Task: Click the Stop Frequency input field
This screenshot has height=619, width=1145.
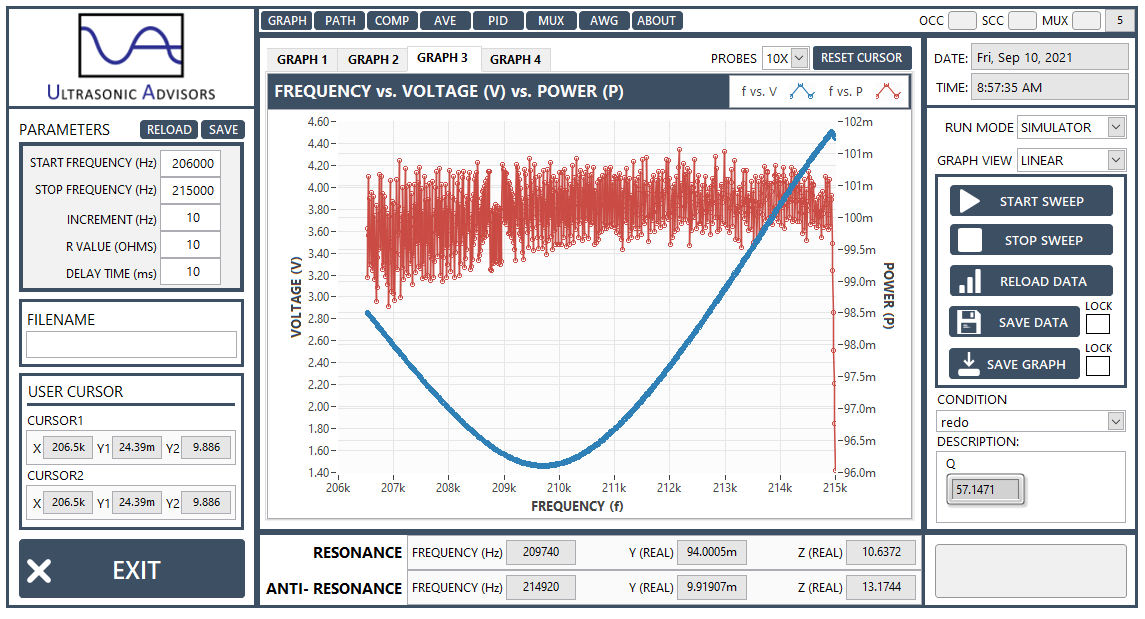Action: tap(191, 191)
